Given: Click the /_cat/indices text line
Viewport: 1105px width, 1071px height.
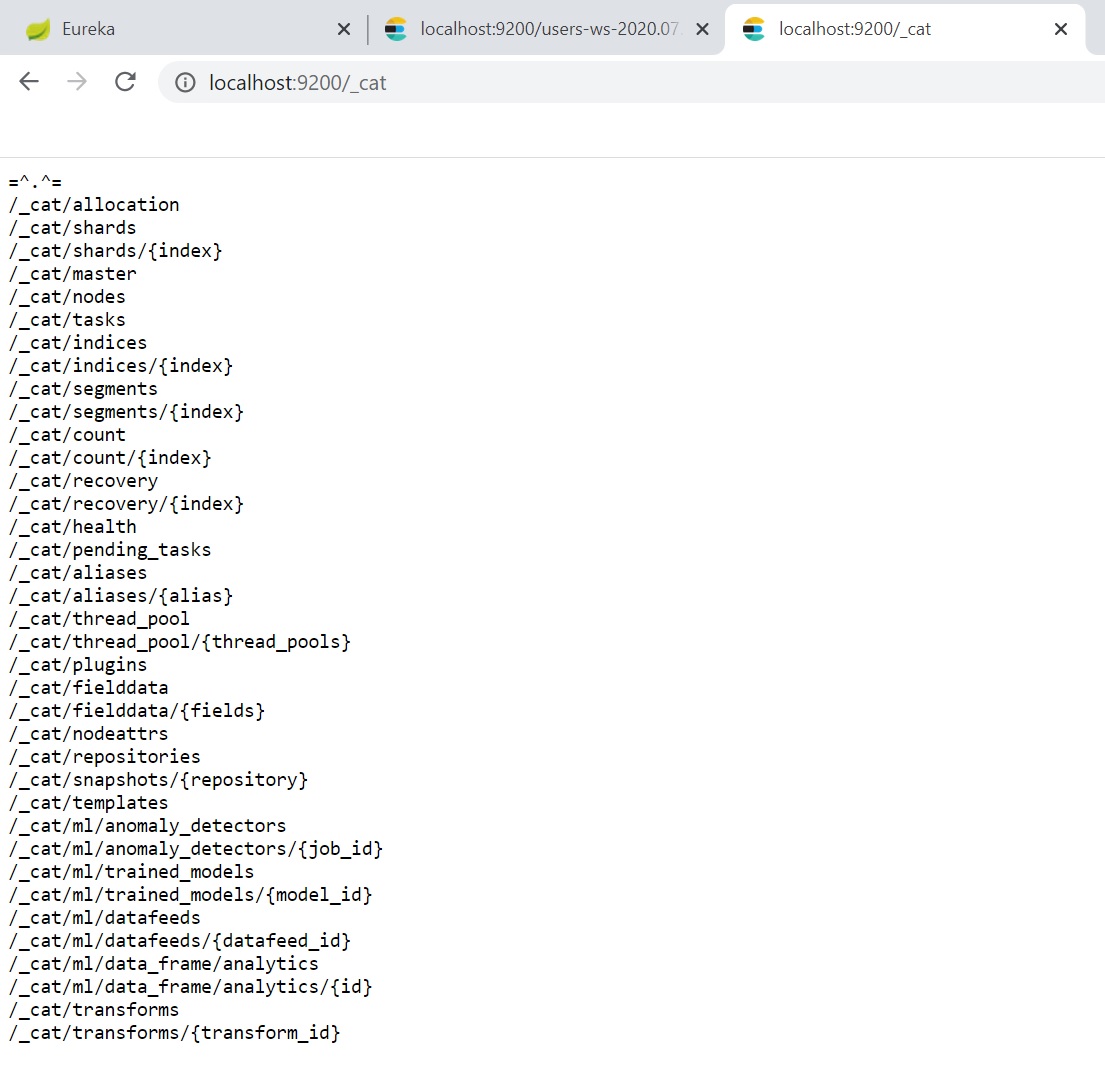Looking at the screenshot, I should (78, 343).
